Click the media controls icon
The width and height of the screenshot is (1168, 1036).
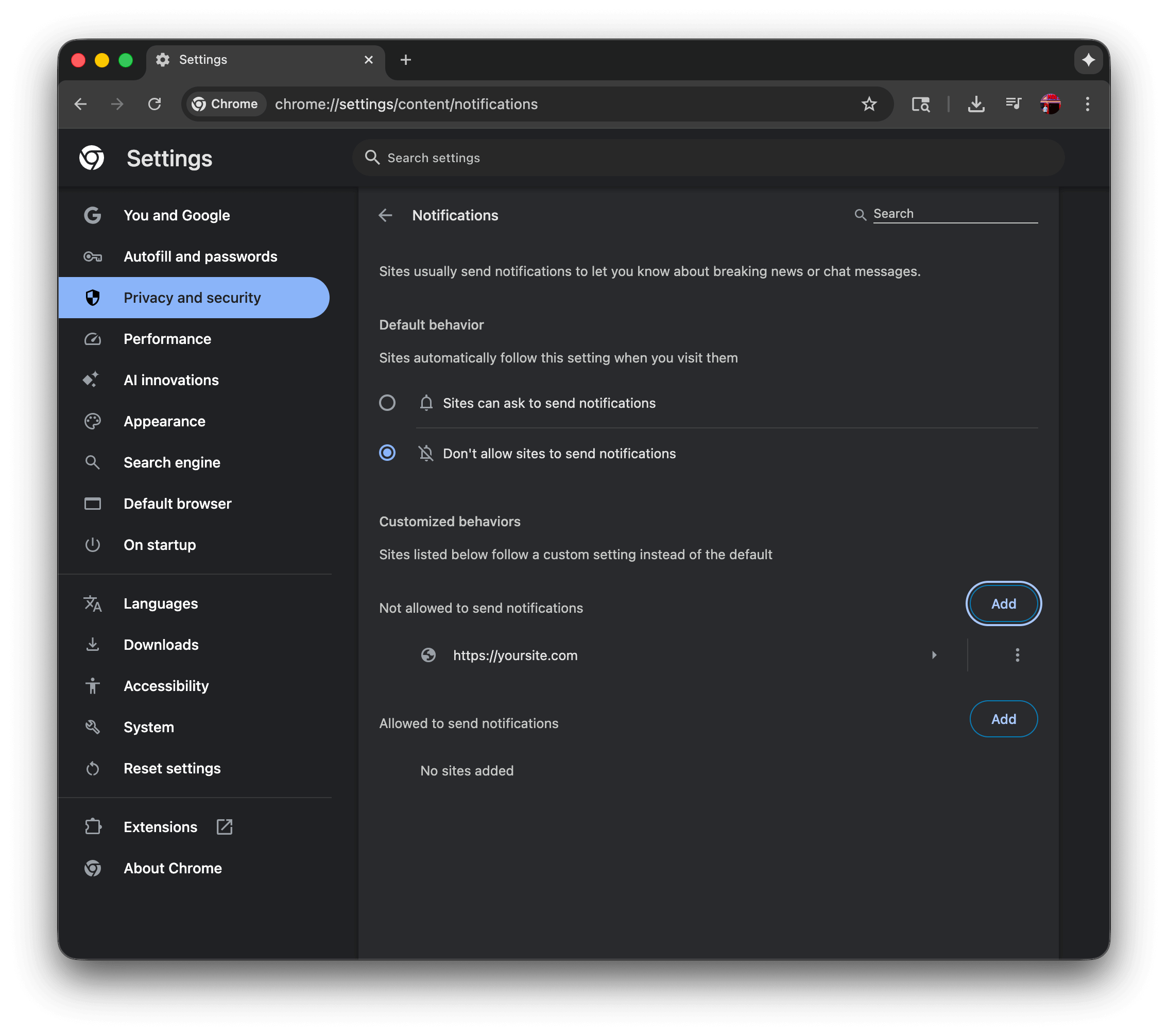pyautogui.click(x=1013, y=104)
